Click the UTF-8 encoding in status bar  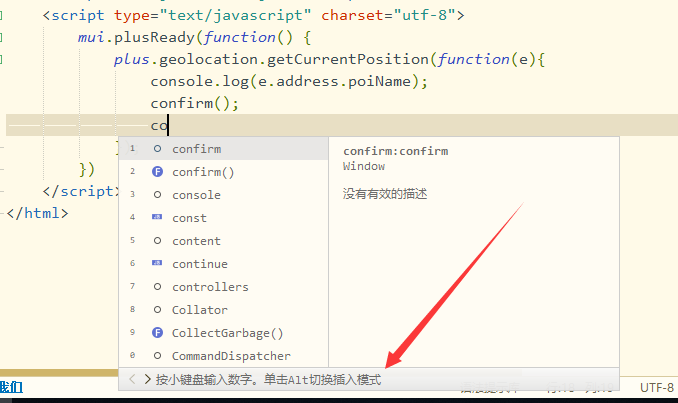[657, 387]
